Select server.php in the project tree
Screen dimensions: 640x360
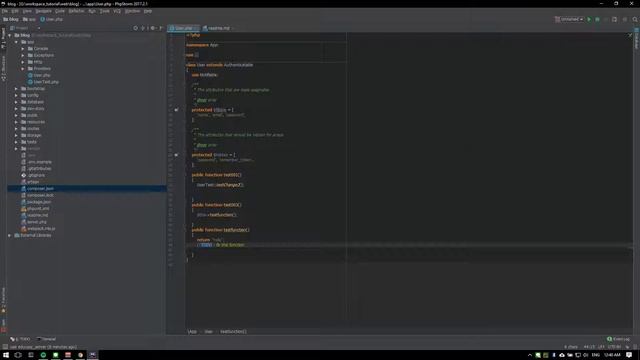(x=34, y=222)
